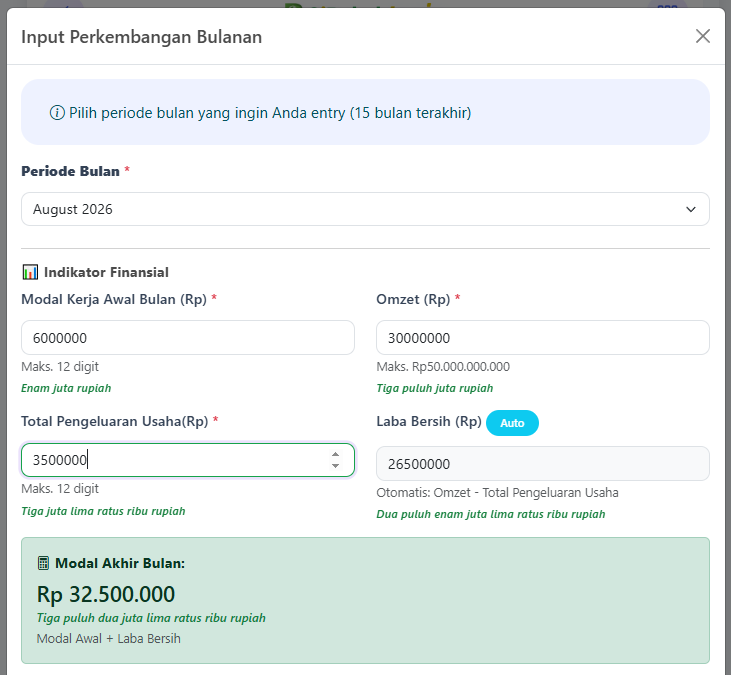Click the bar chart icon beside Indikator Finansial
Image resolution: width=731 pixels, height=675 pixels.
pyautogui.click(x=30, y=272)
